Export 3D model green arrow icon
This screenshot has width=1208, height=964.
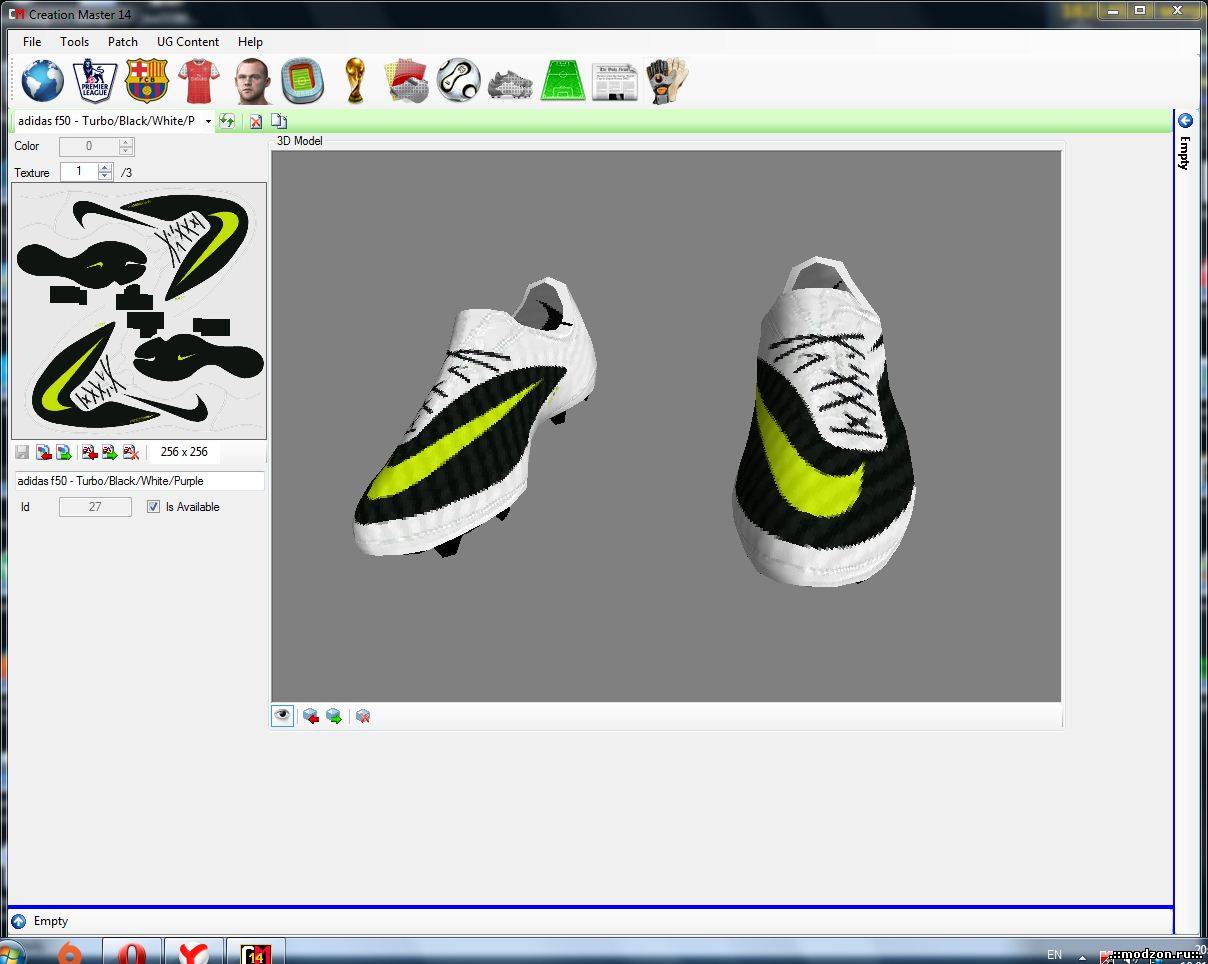click(334, 716)
